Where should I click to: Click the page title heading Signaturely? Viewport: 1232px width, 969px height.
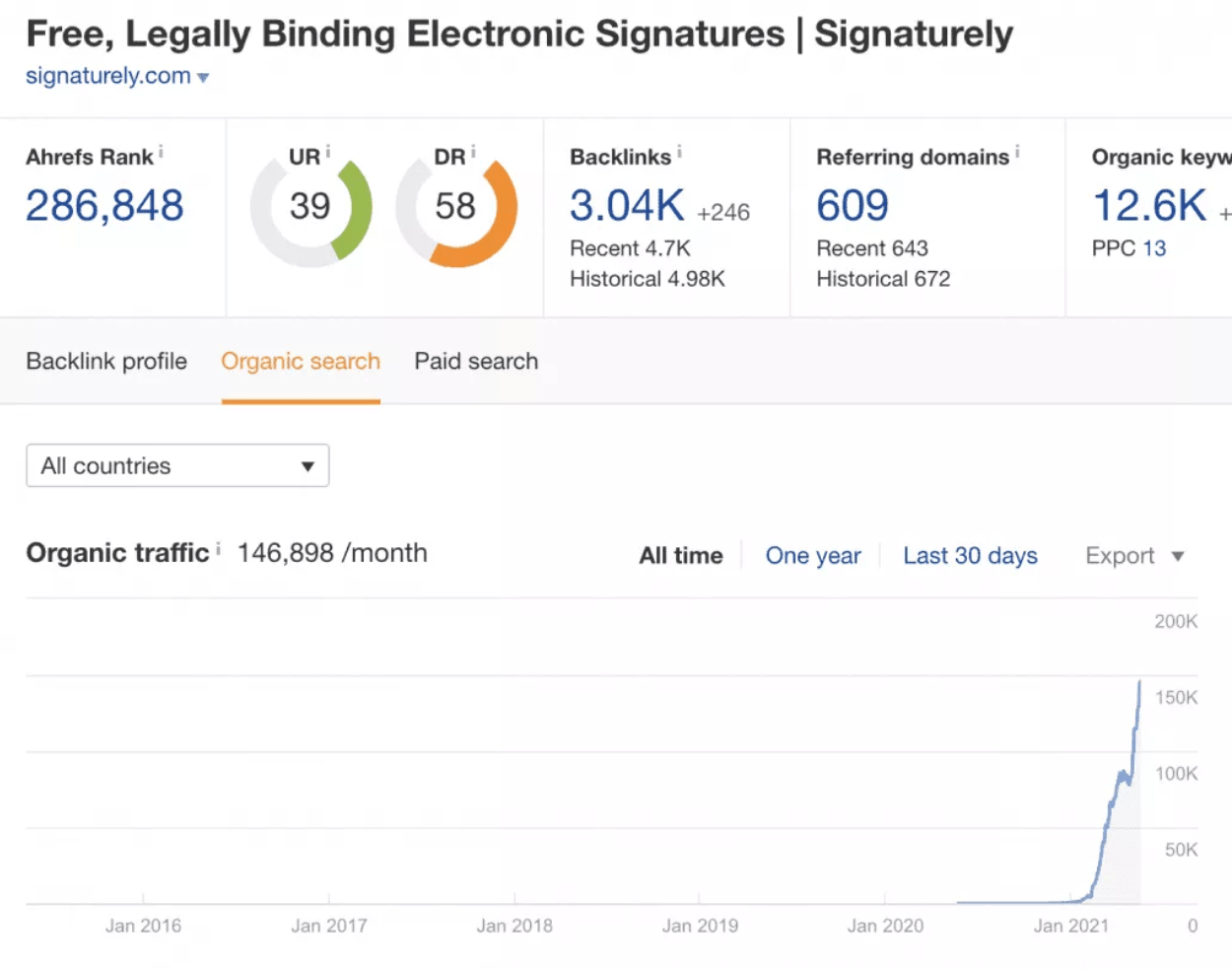coord(519,34)
